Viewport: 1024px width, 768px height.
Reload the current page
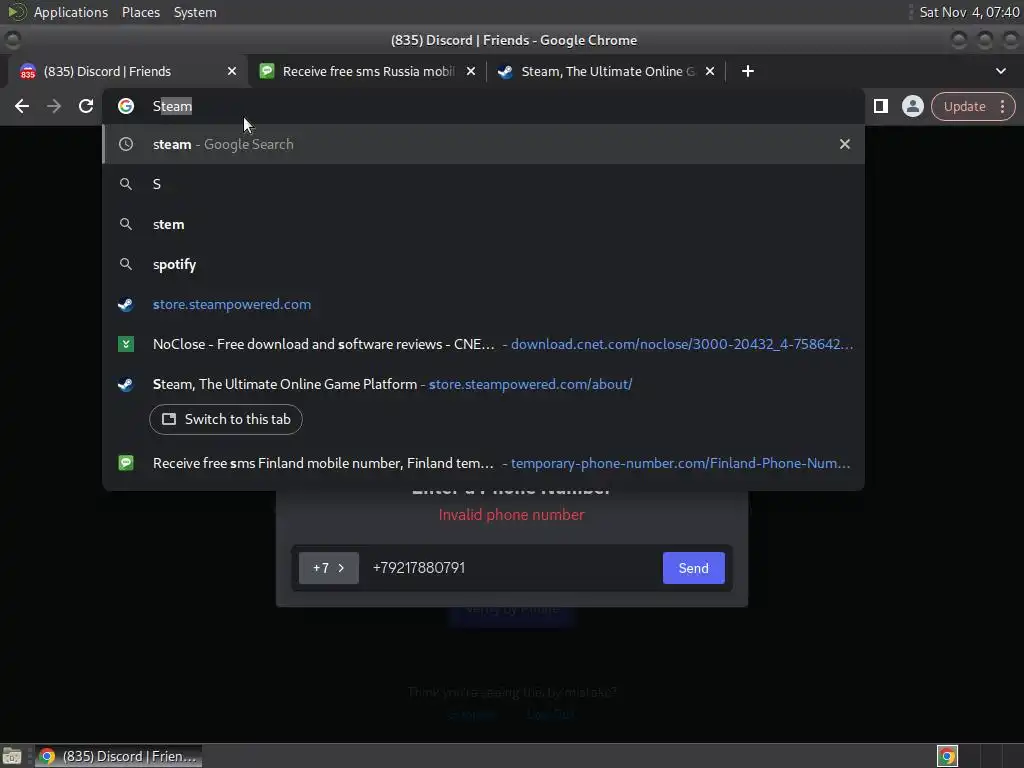tap(86, 106)
